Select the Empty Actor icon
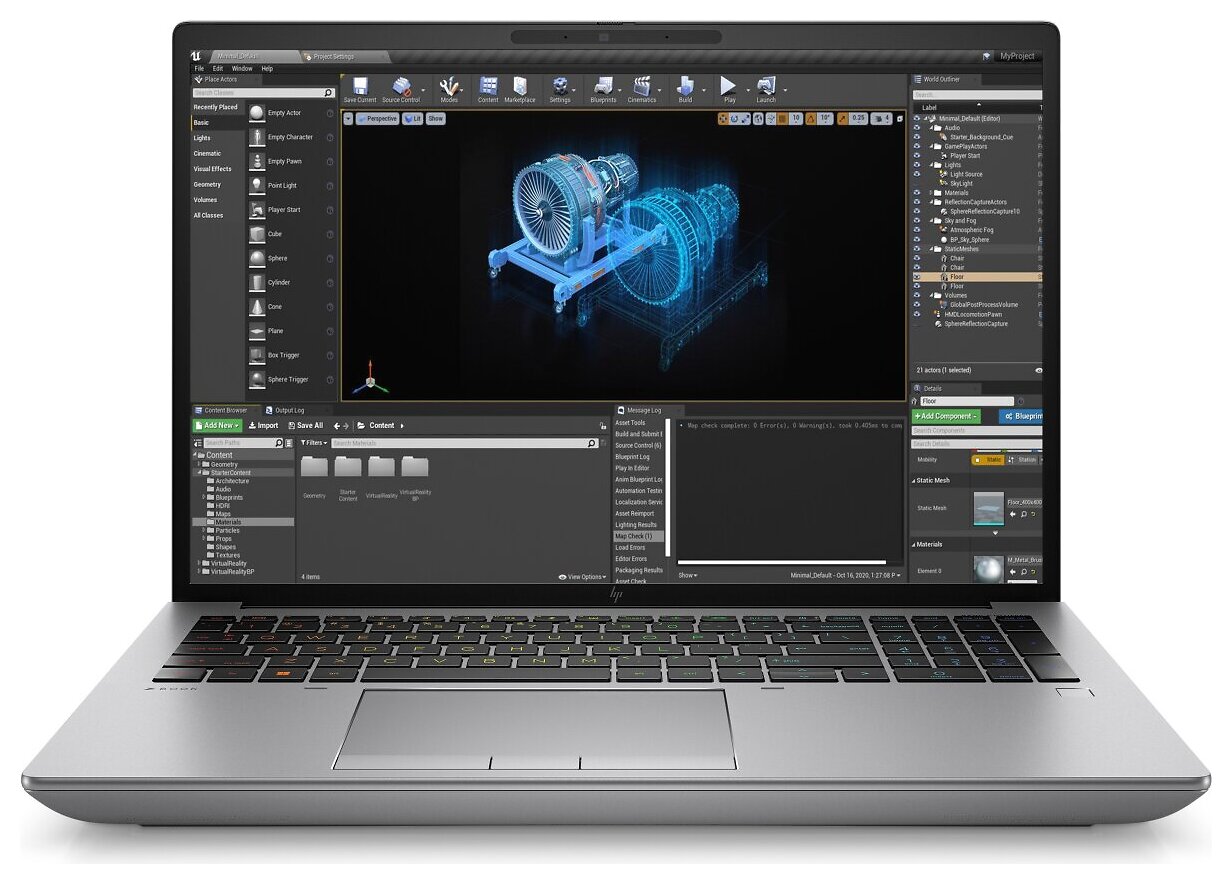1232x884 pixels. pyautogui.click(x=257, y=113)
